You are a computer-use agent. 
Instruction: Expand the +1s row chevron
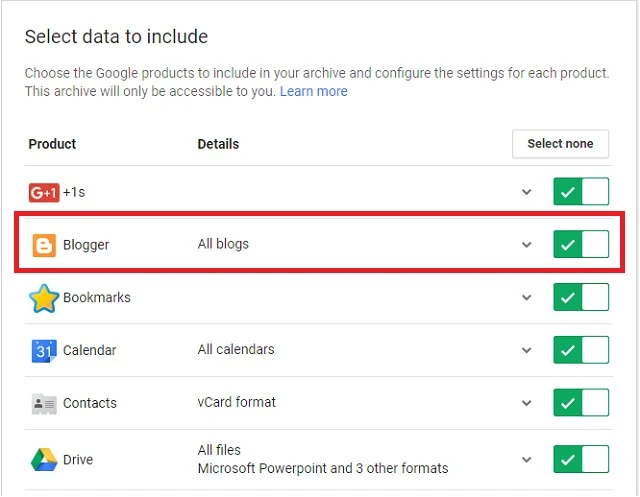coord(527,192)
